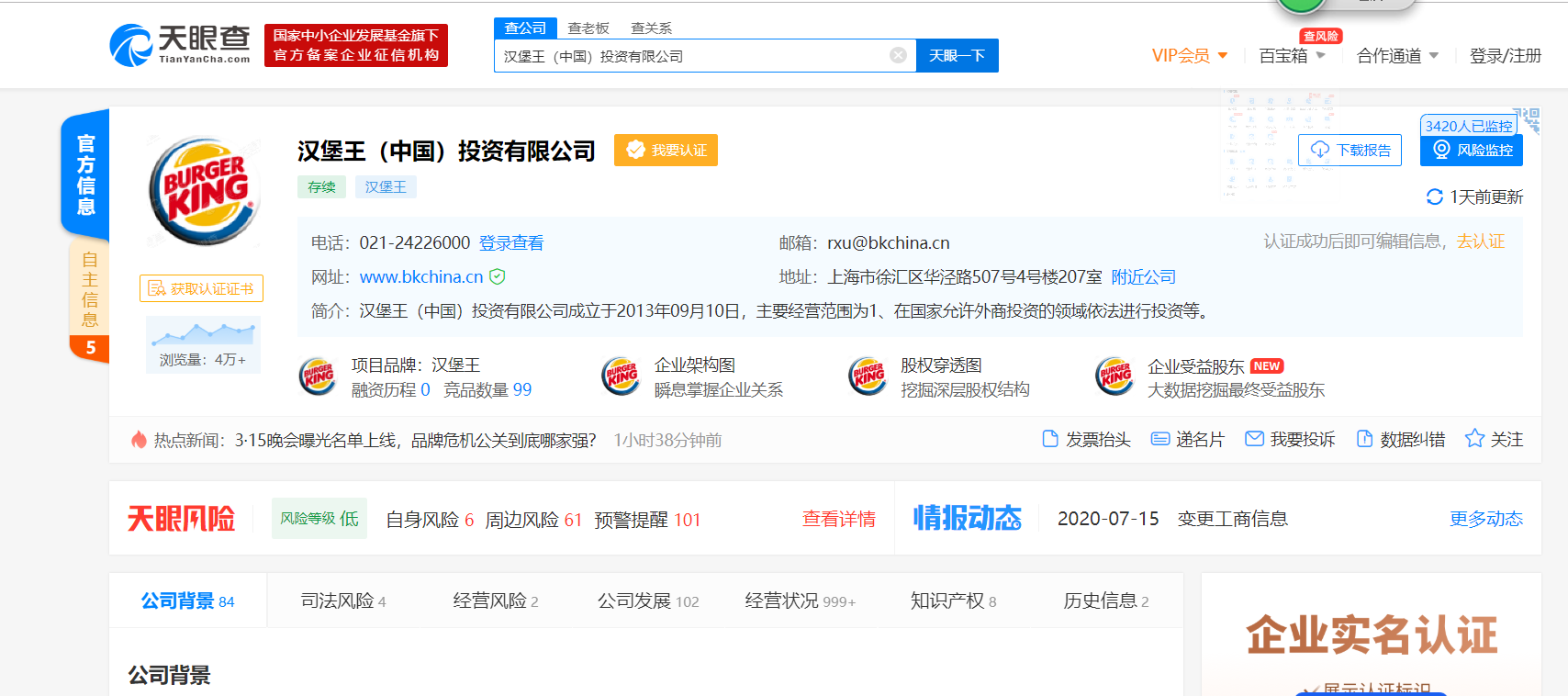Click 查看详情 risk details link
This screenshot has width=1568, height=696.
[x=839, y=519]
